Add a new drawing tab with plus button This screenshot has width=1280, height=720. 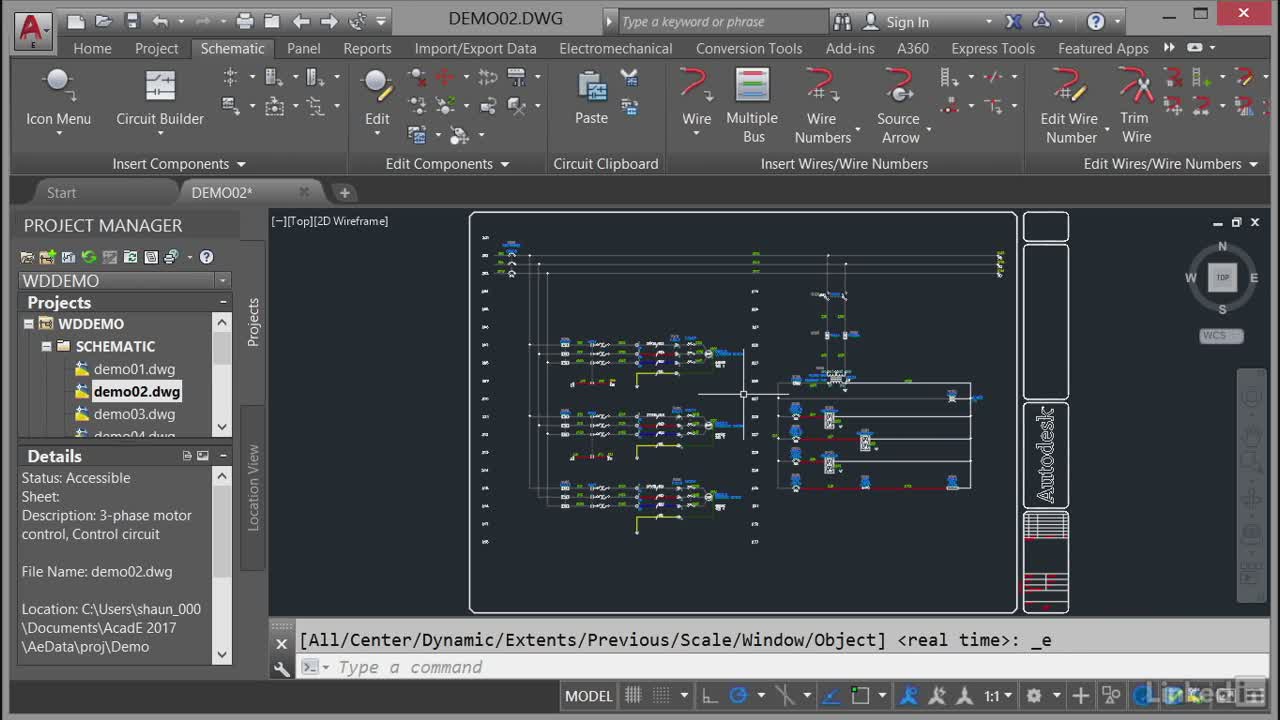click(344, 193)
